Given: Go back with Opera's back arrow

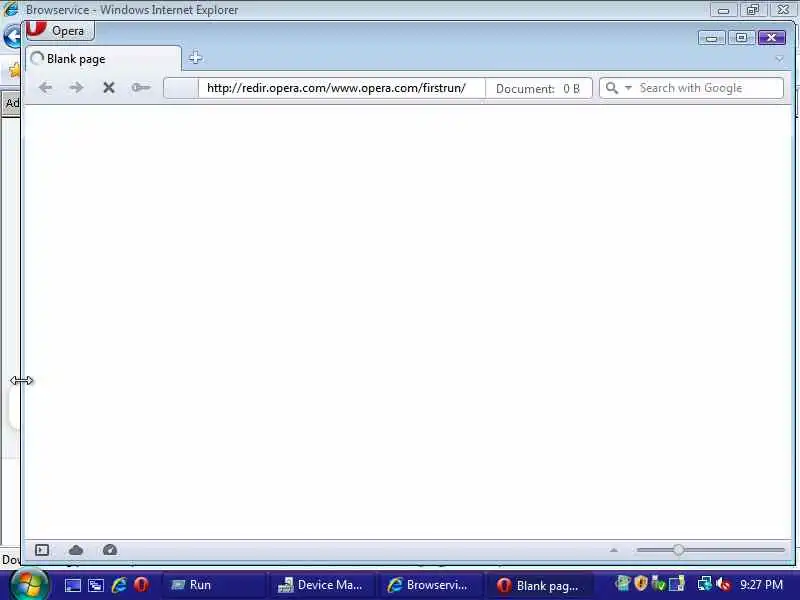Looking at the screenshot, I should tap(45, 88).
